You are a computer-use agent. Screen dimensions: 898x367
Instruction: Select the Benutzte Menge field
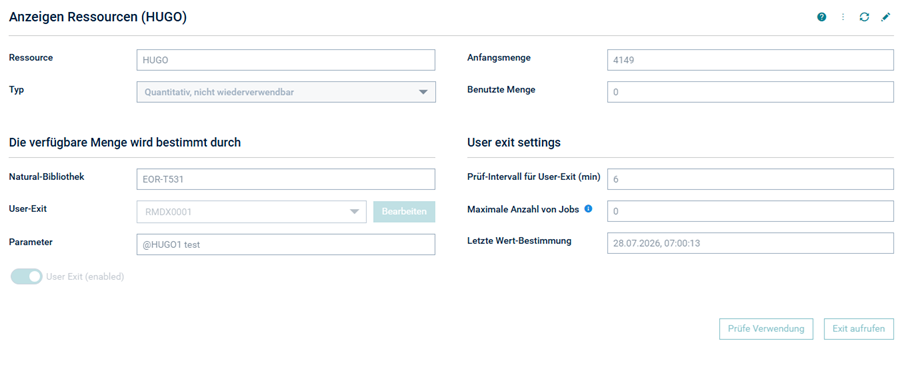750,92
